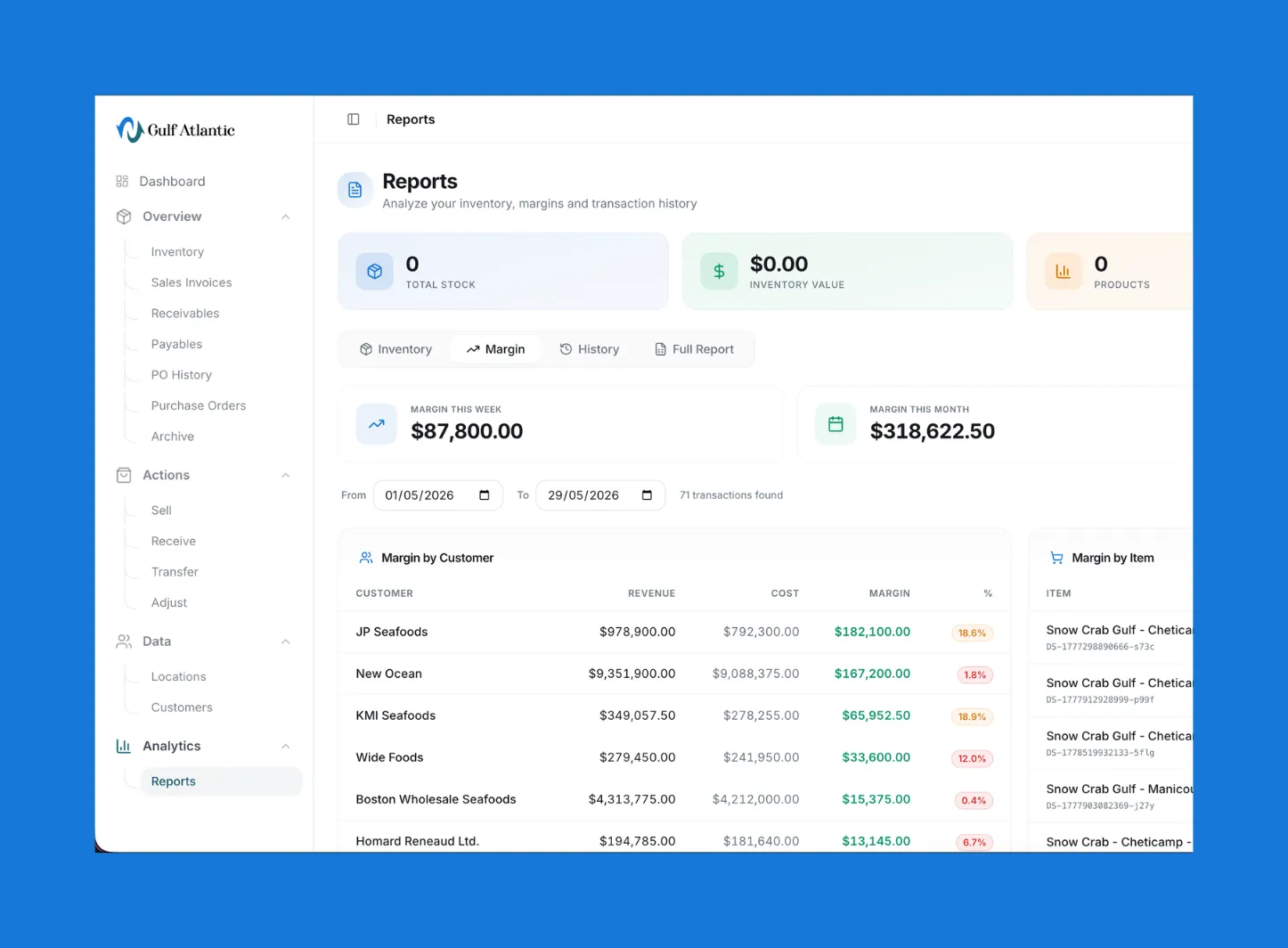Open Sales Invoices page
The width and height of the screenshot is (1288, 948).
tap(192, 282)
